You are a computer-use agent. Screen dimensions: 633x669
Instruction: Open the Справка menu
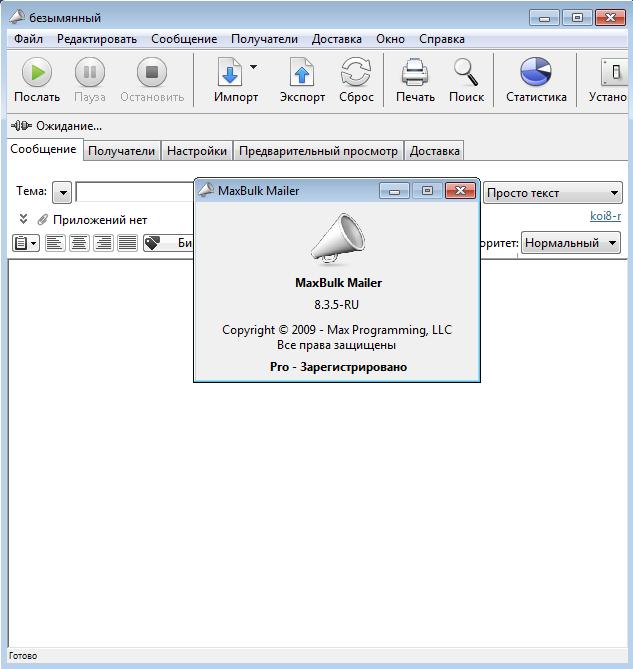[x=441, y=39]
